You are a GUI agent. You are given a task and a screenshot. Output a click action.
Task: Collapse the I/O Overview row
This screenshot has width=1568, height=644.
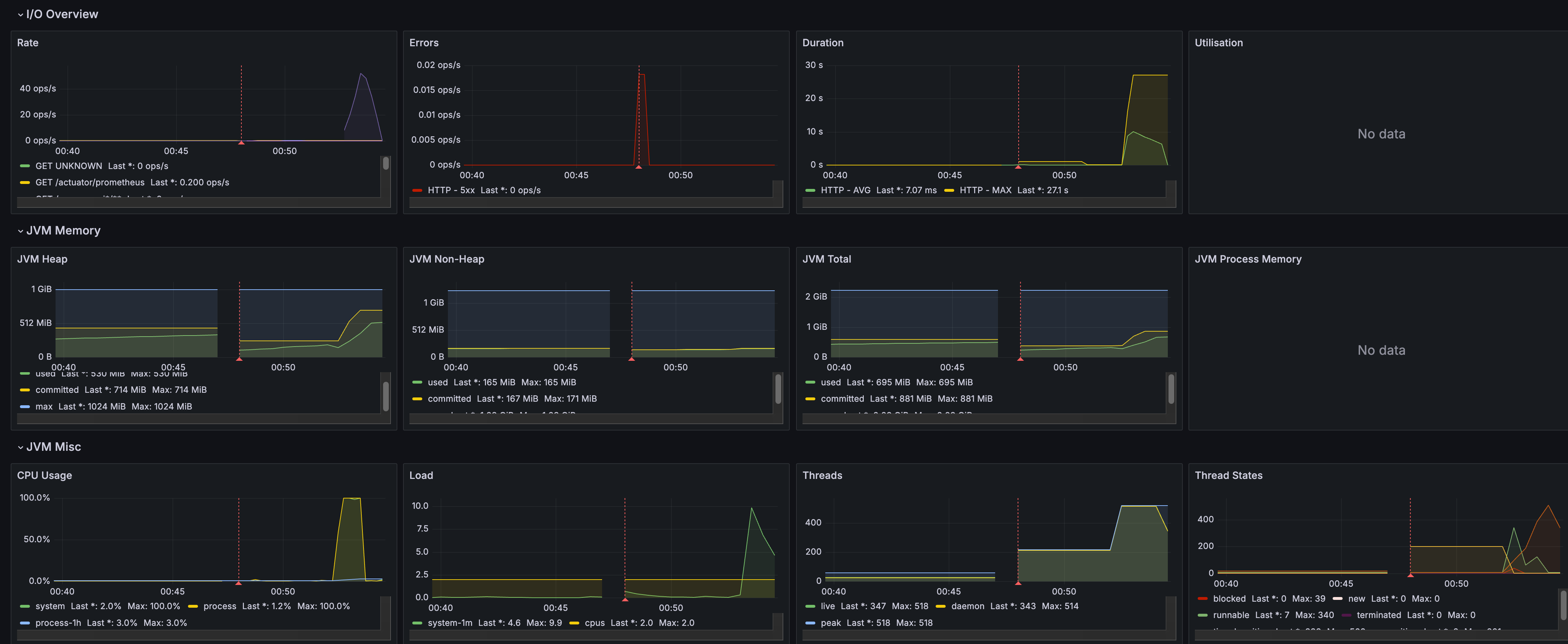pyautogui.click(x=21, y=15)
